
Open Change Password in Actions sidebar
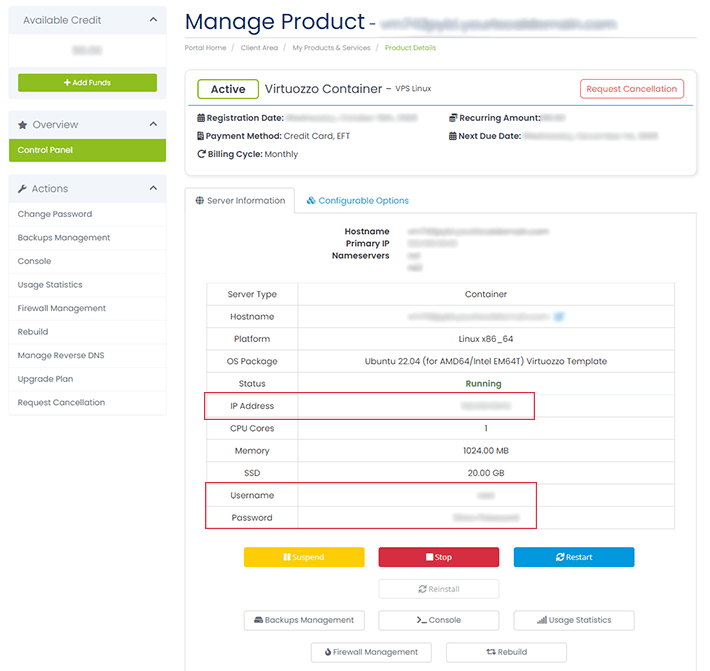tap(55, 214)
